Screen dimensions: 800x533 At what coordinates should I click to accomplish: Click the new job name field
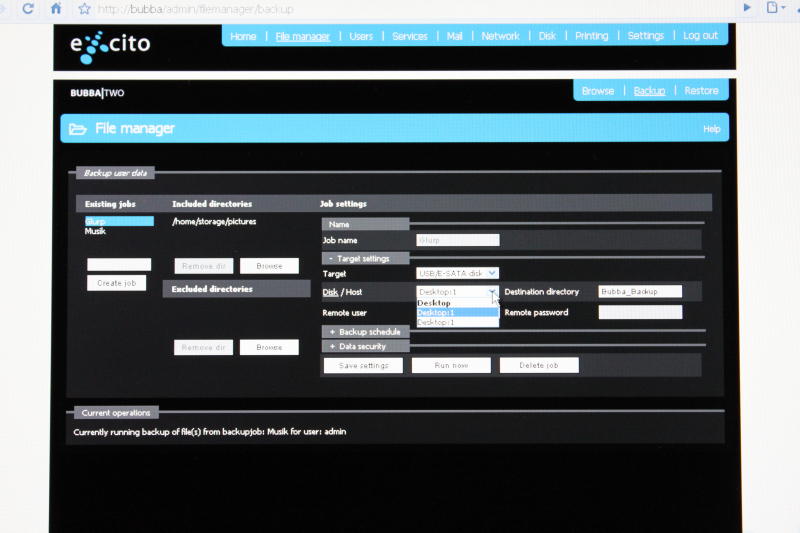[x=119, y=264]
